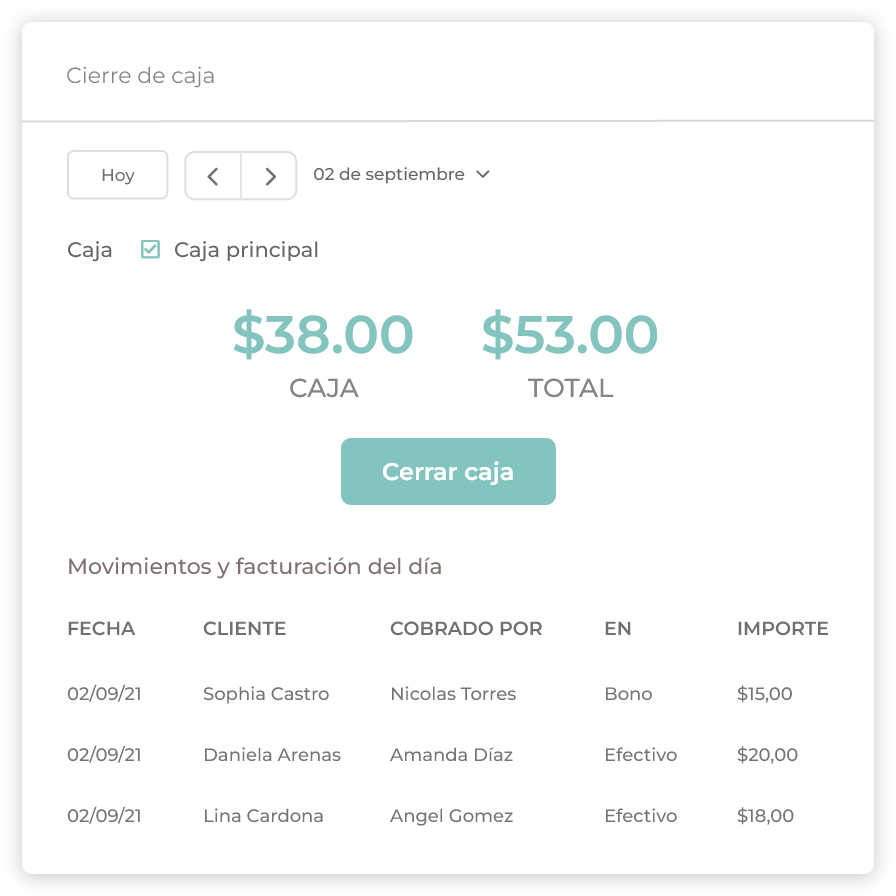This screenshot has width=896, height=896.
Task: Click the Bono payment method entry
Action: click(628, 694)
